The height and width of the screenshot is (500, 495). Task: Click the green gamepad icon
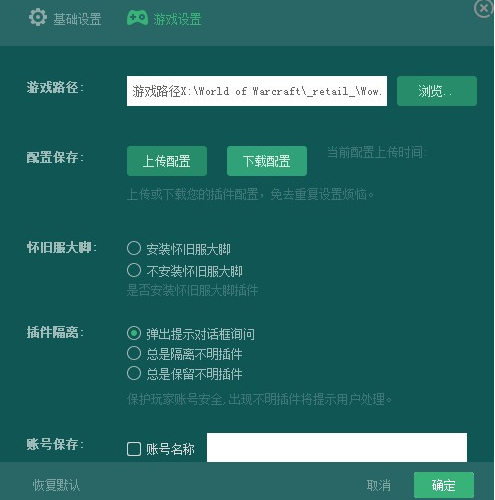coord(137,18)
